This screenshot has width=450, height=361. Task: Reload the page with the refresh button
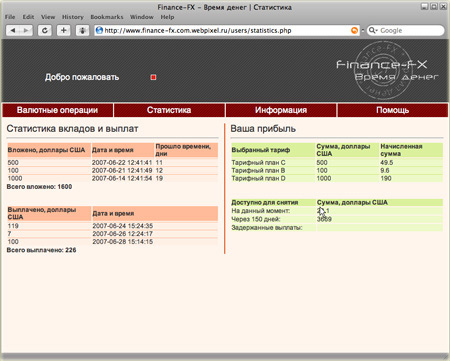[x=44, y=31]
